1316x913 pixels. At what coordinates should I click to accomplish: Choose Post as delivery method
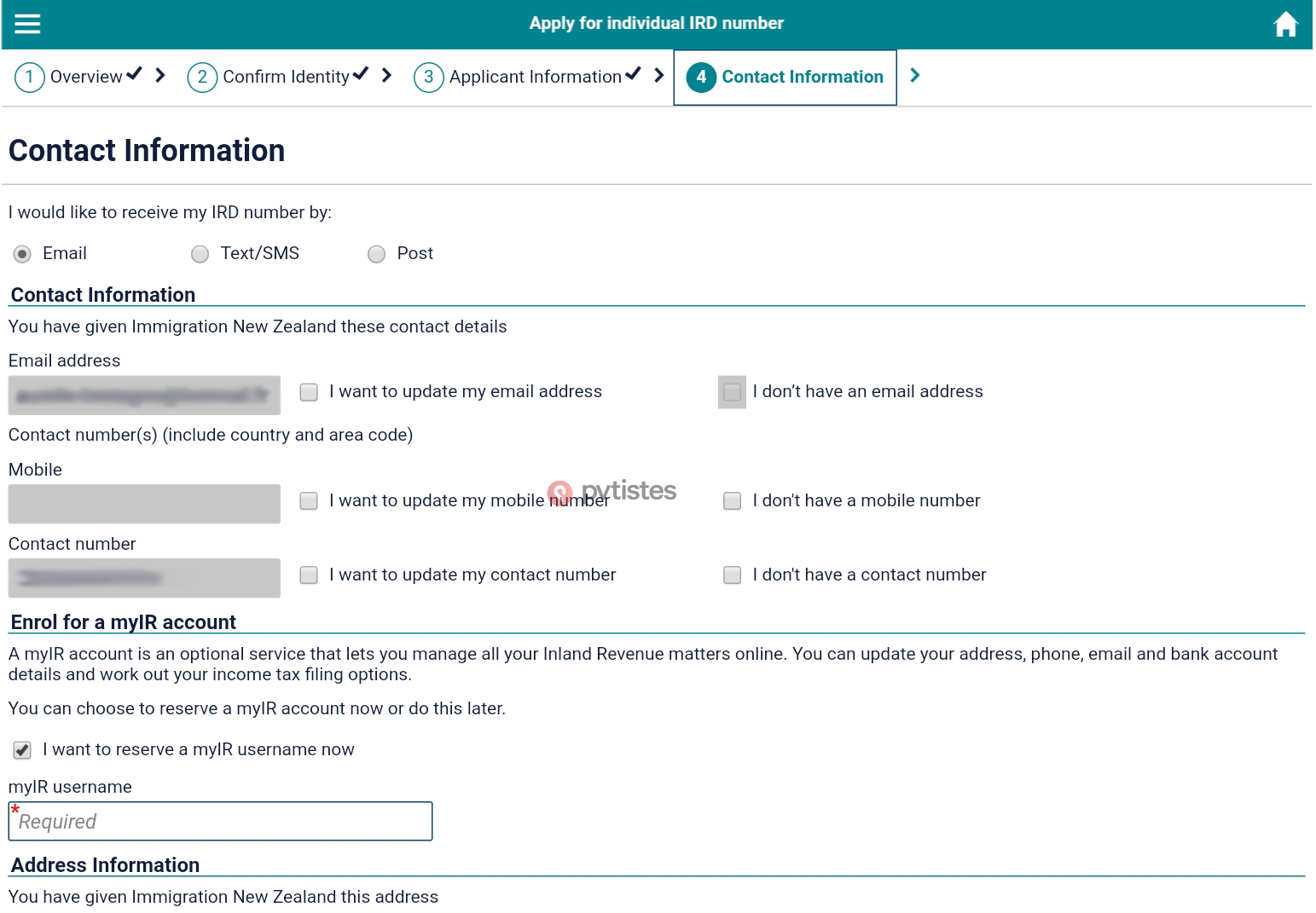click(x=376, y=254)
